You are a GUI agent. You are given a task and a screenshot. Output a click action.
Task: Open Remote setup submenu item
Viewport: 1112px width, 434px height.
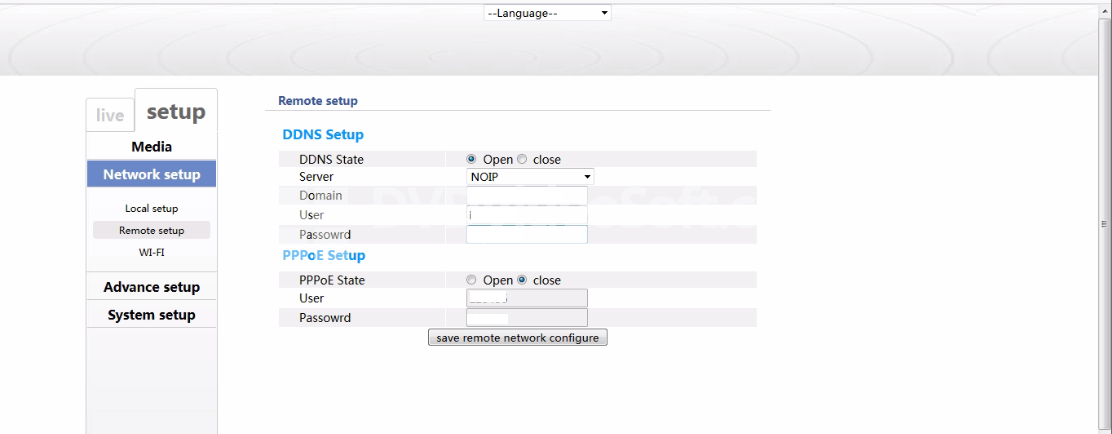151,230
